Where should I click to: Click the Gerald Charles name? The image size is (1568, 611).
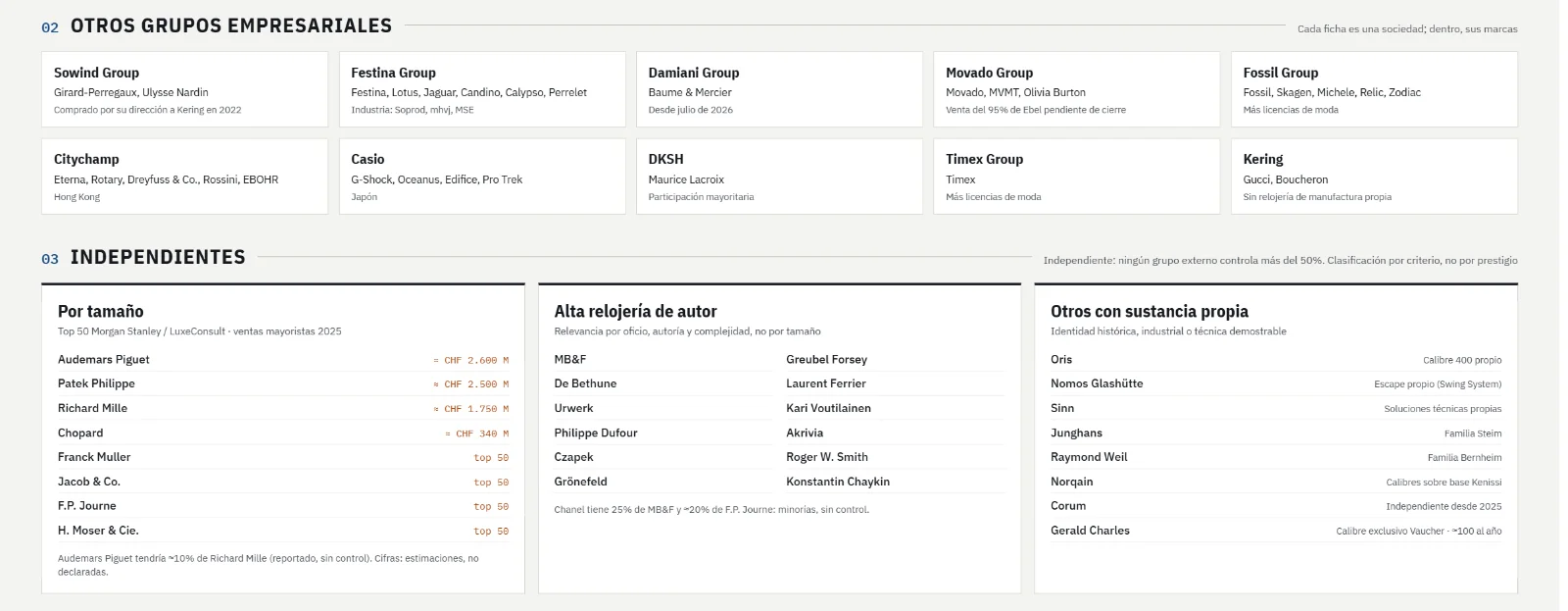1090,531
